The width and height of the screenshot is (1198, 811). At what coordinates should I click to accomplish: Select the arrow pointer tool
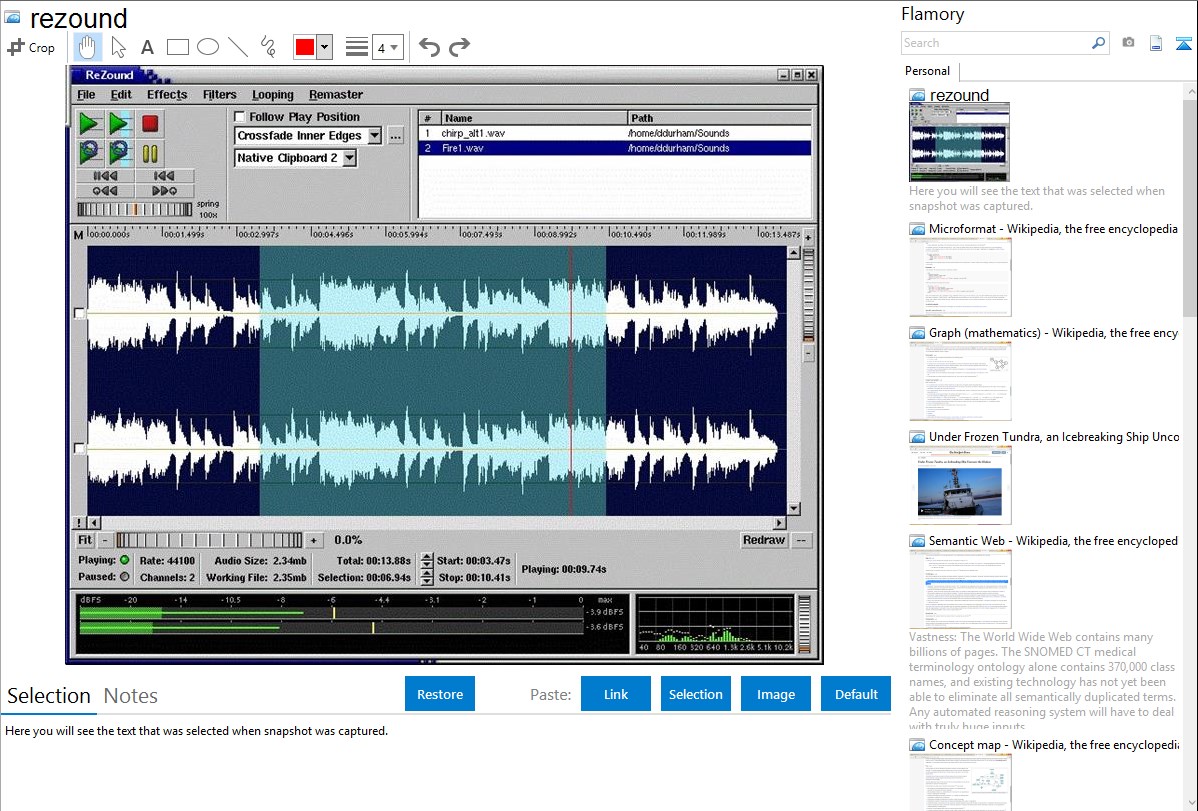click(118, 47)
